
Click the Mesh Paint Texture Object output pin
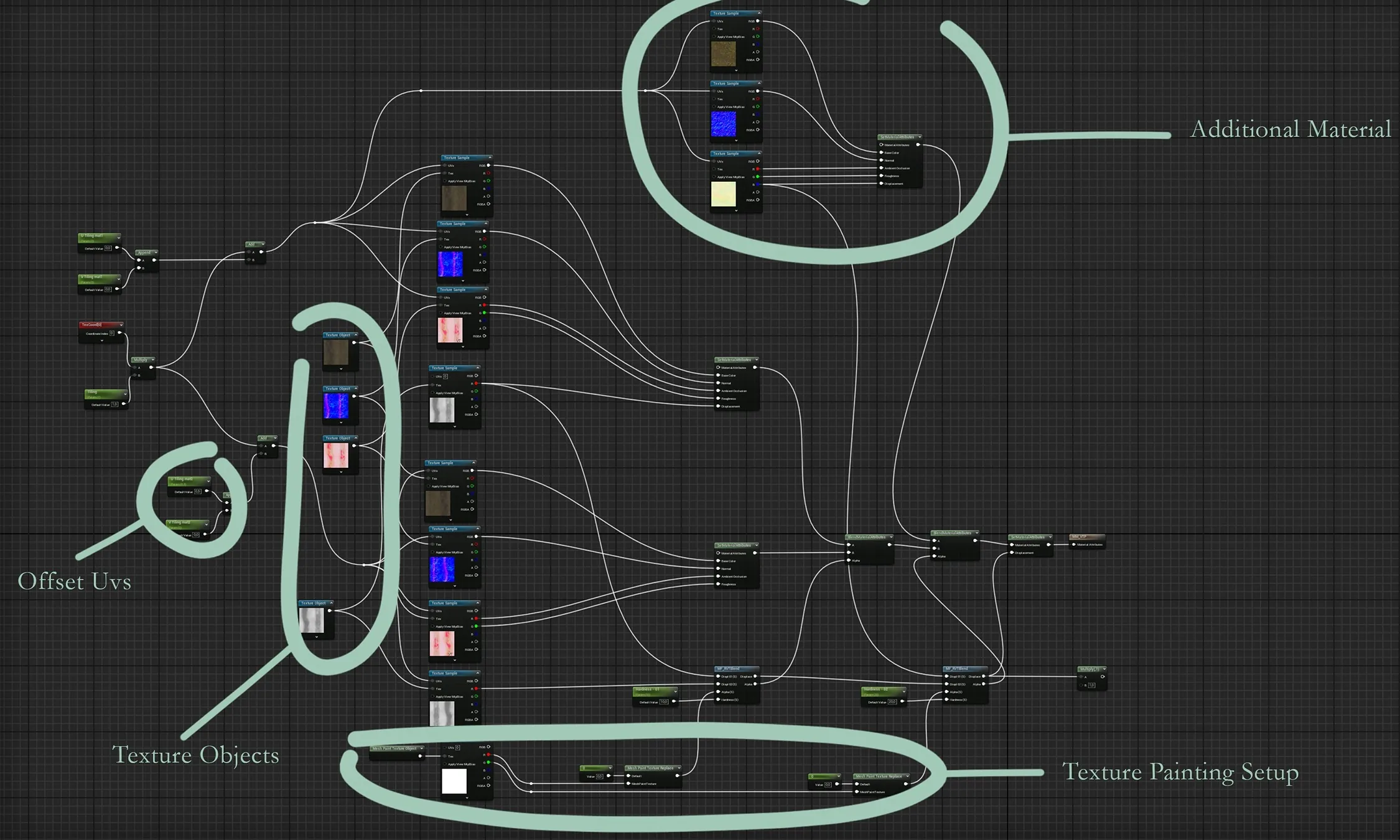click(420, 756)
